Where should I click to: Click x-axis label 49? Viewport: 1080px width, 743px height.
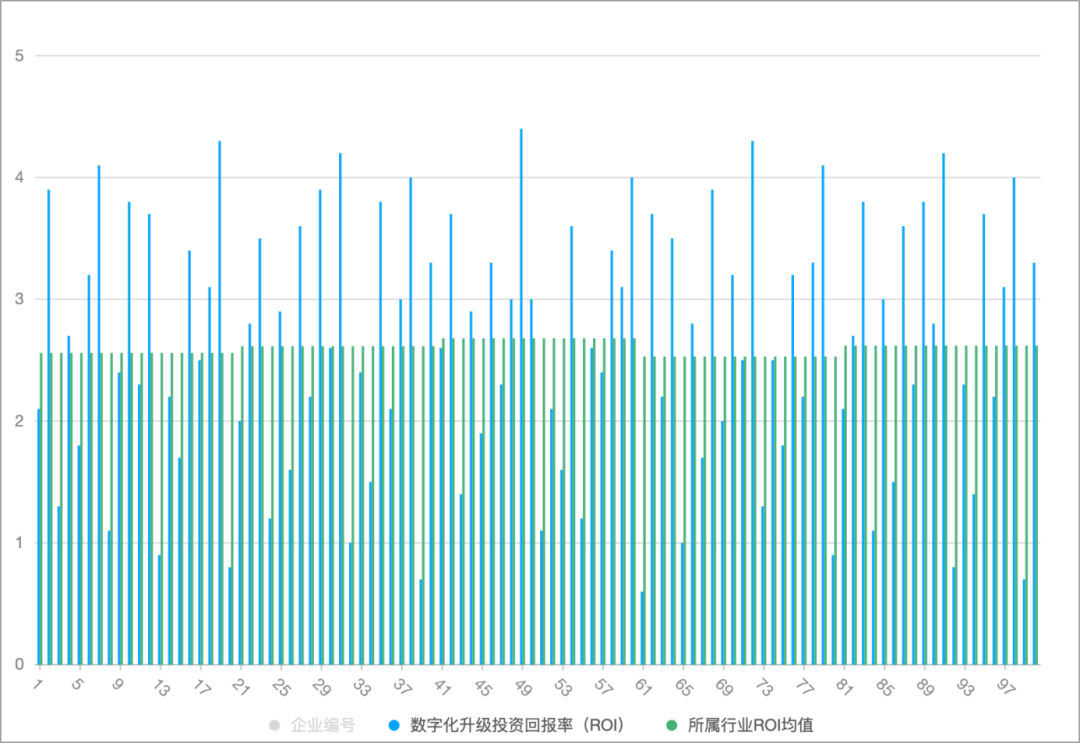pos(522,687)
